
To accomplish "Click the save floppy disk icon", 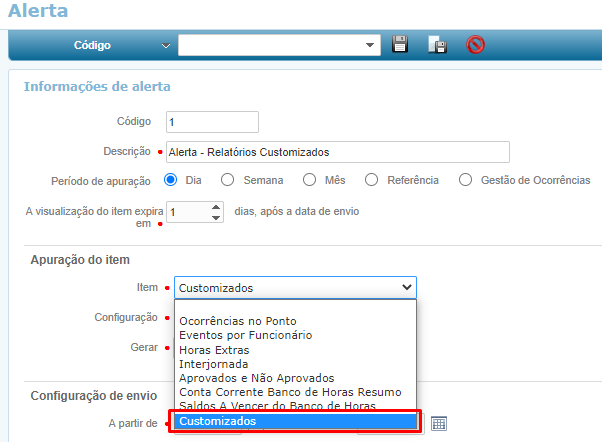I will click(x=400, y=45).
